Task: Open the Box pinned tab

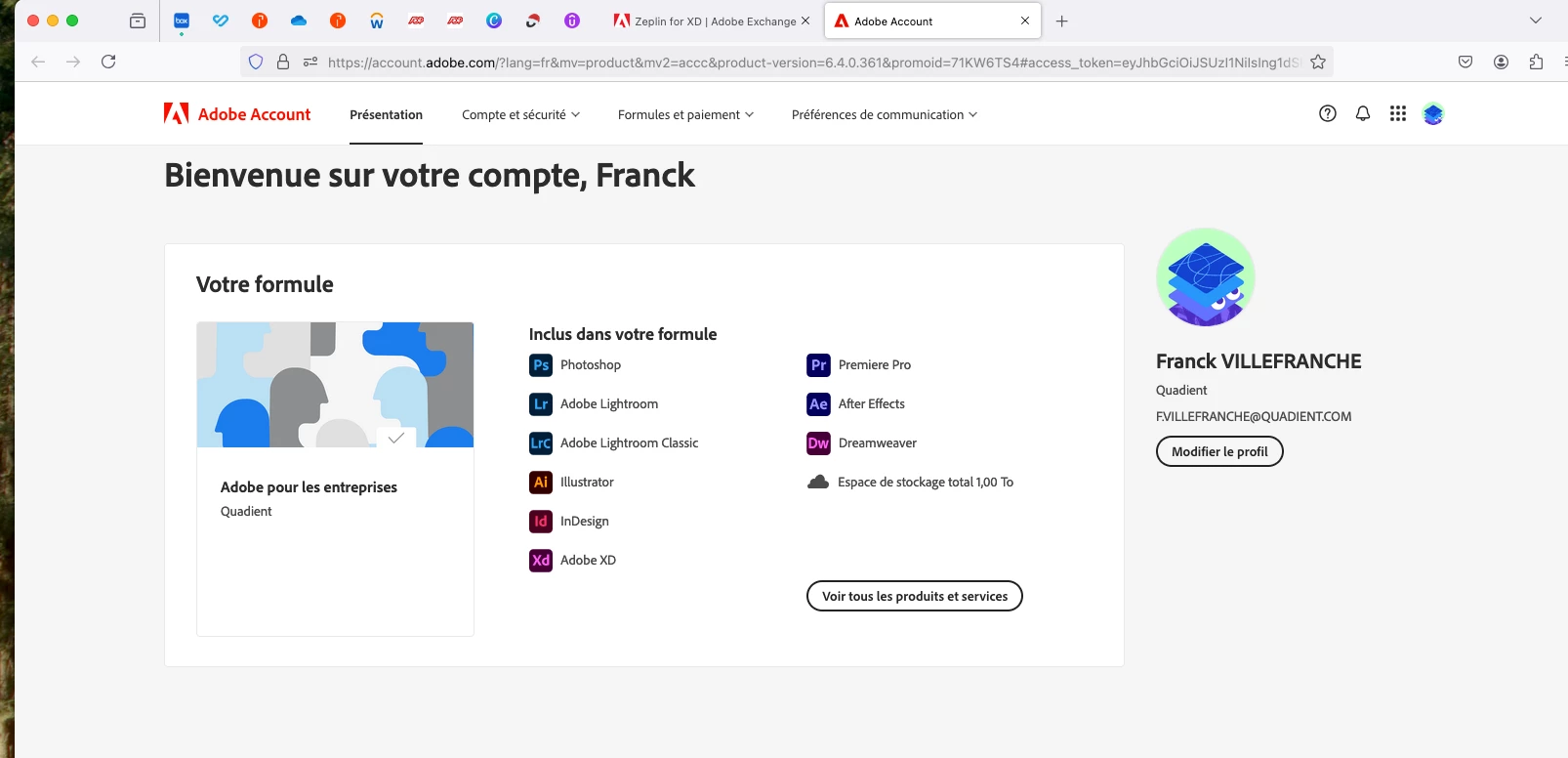Action: 182,21
